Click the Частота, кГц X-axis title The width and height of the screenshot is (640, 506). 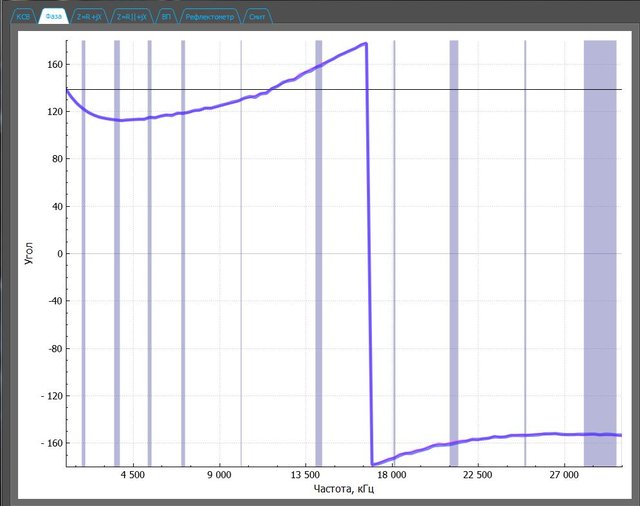[x=343, y=489]
